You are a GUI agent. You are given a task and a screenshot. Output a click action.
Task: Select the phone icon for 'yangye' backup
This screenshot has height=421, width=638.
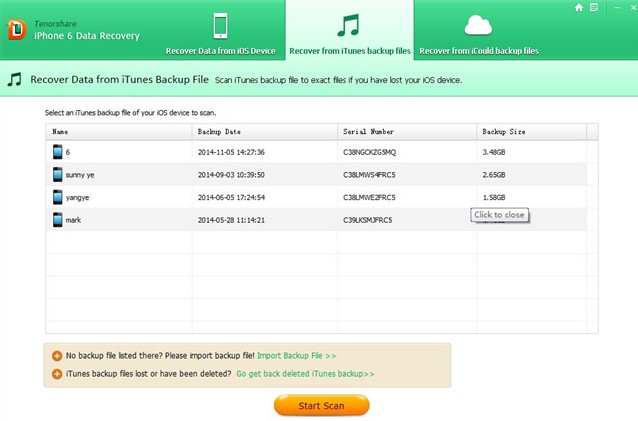click(x=58, y=197)
